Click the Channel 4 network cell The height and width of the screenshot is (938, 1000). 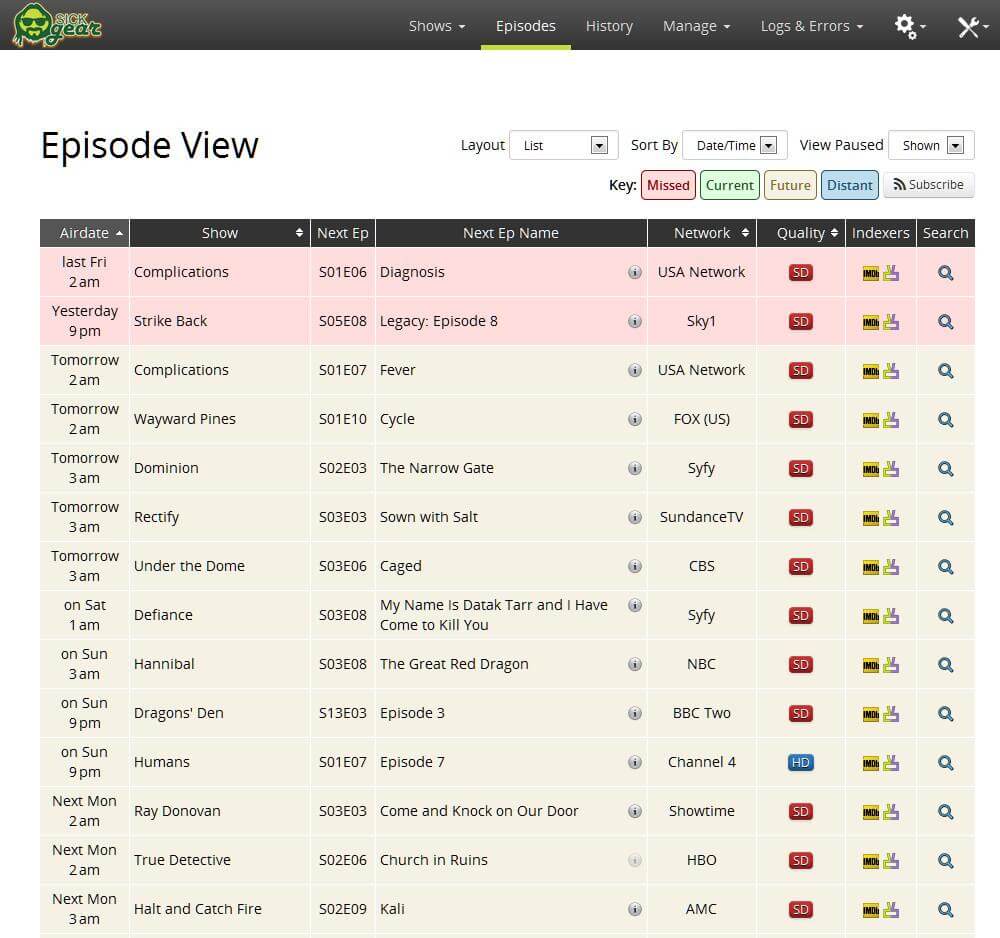tap(702, 763)
